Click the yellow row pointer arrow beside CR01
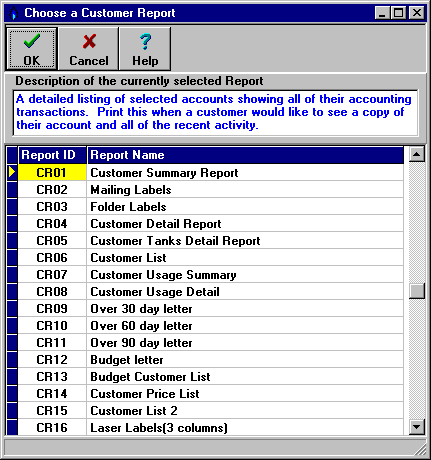 12,172
